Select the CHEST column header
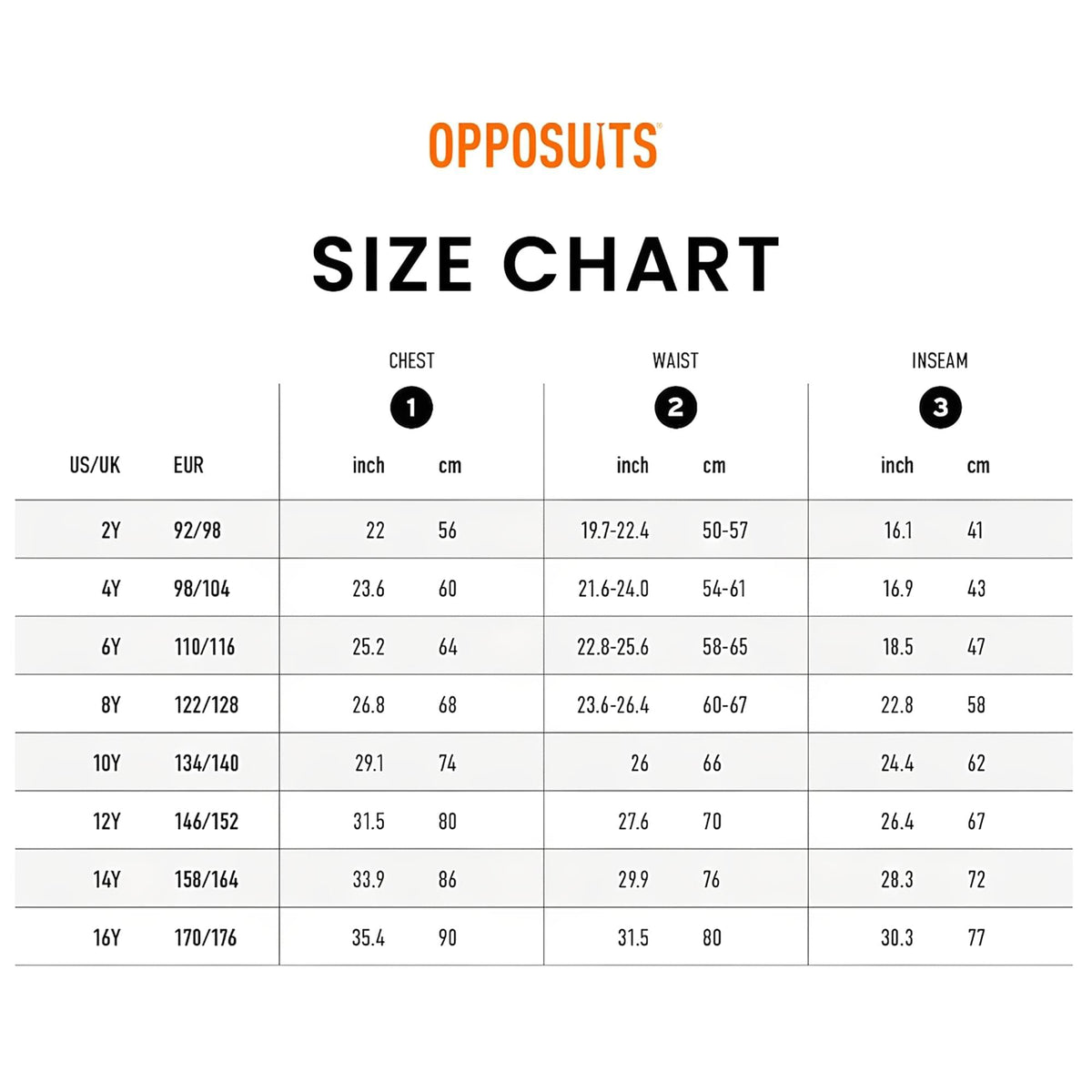The height and width of the screenshot is (1092, 1092). [411, 361]
